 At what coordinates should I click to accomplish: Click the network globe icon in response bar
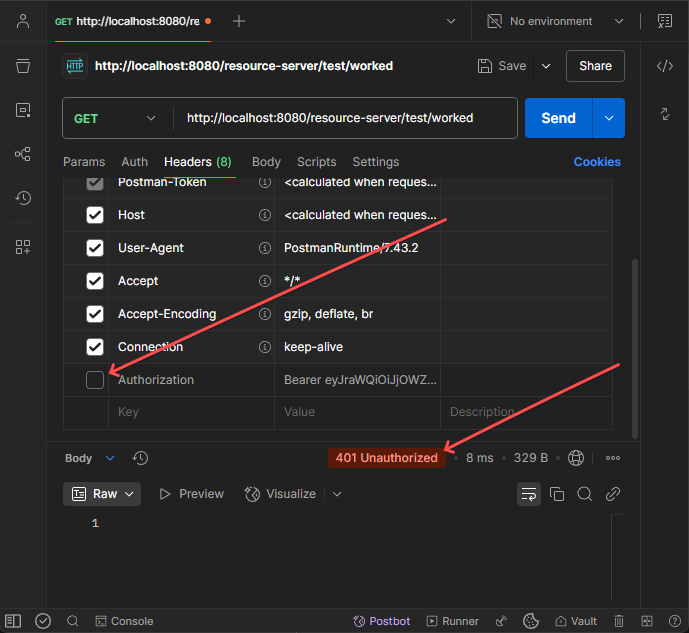click(x=576, y=458)
